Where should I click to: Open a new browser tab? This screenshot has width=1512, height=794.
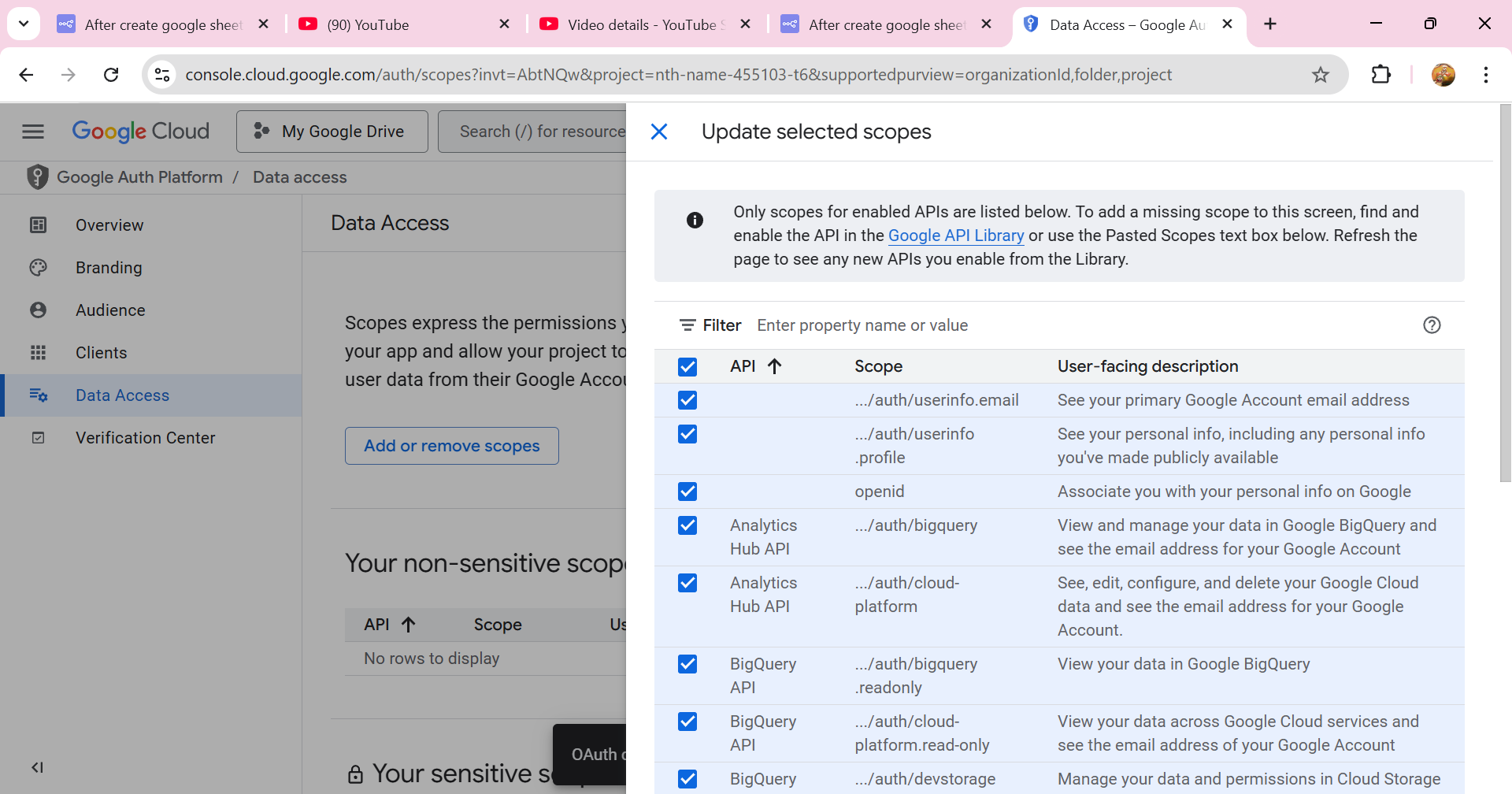pos(1270,24)
